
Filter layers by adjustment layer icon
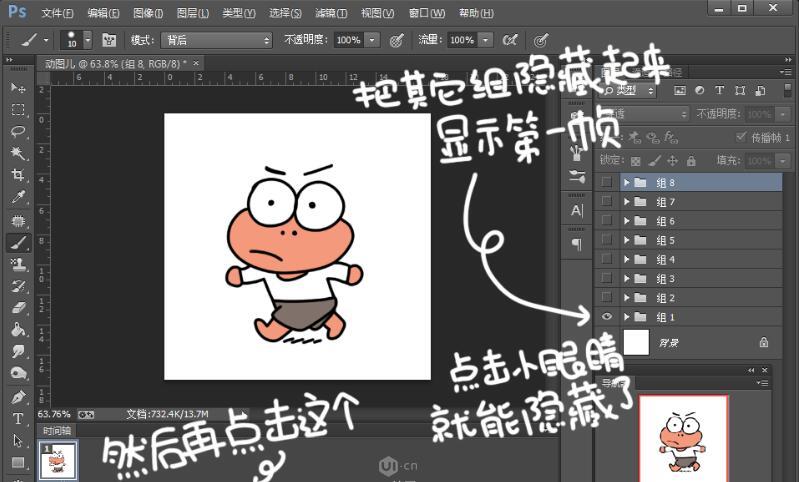coord(700,91)
